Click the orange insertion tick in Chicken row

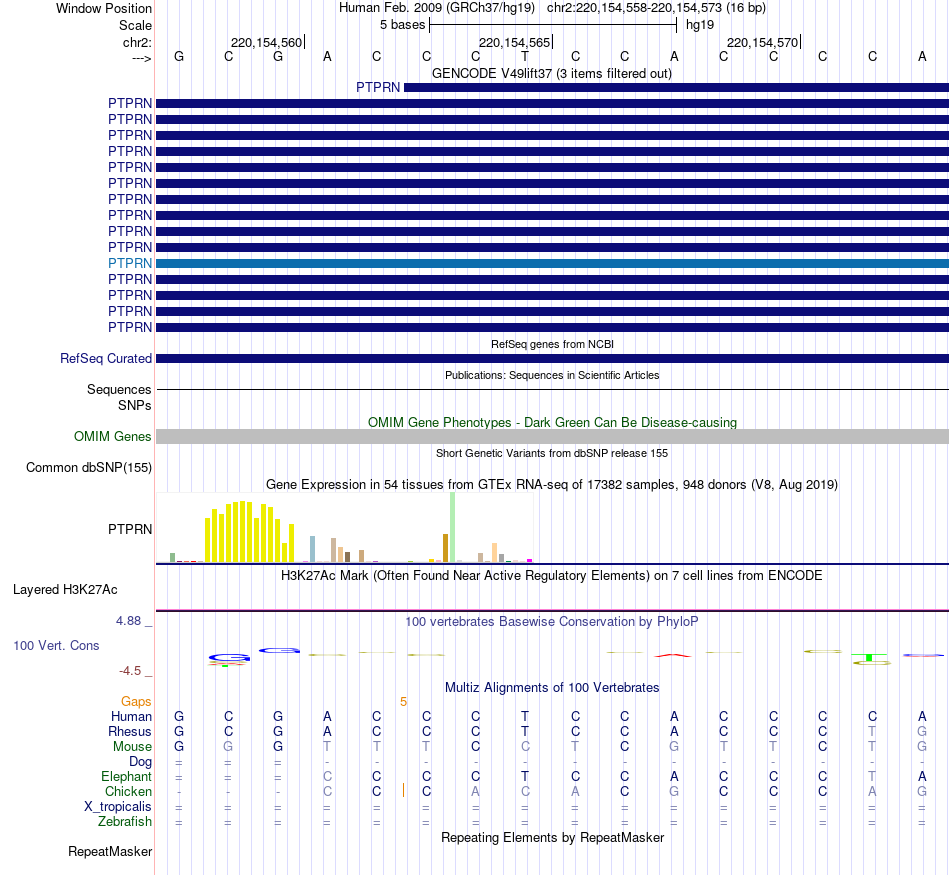click(404, 790)
